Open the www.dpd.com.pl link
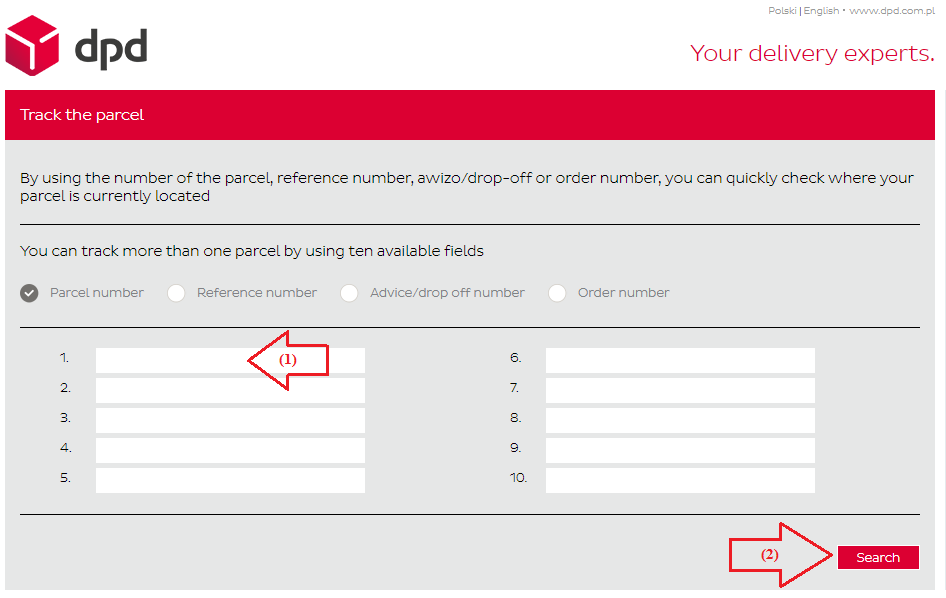 pos(891,11)
